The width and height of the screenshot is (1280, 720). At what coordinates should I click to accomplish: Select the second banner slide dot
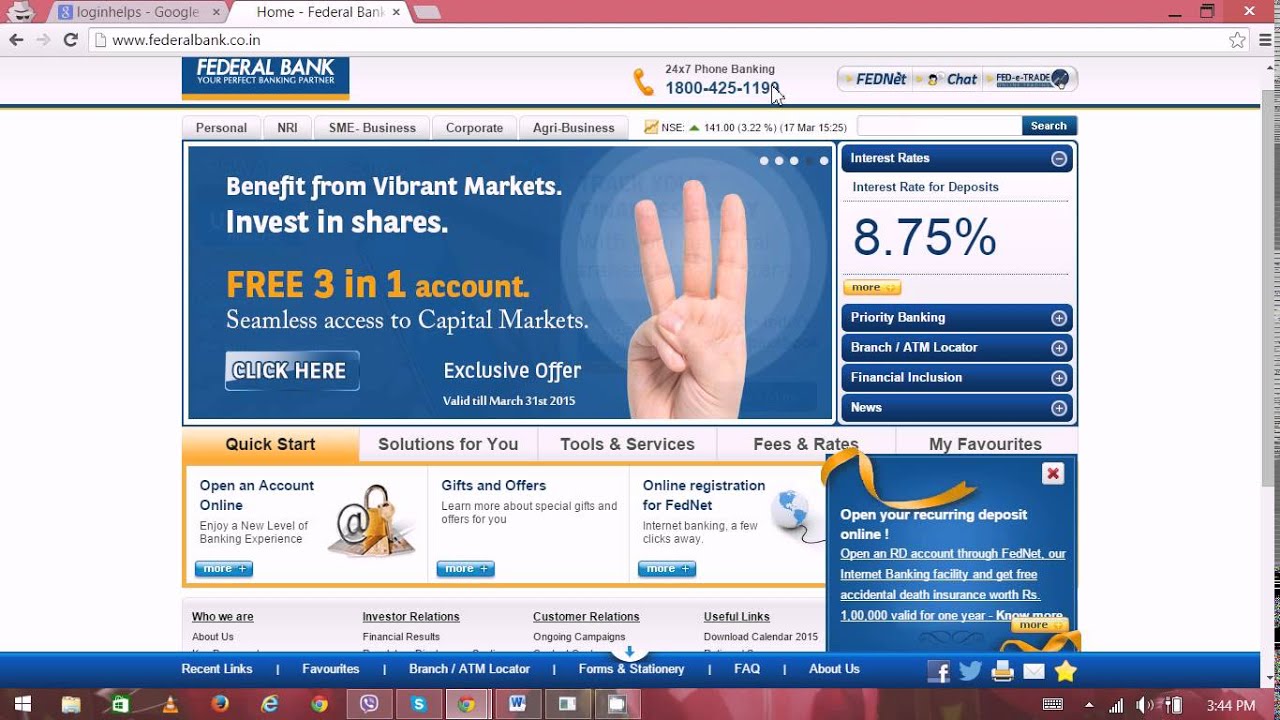point(779,160)
